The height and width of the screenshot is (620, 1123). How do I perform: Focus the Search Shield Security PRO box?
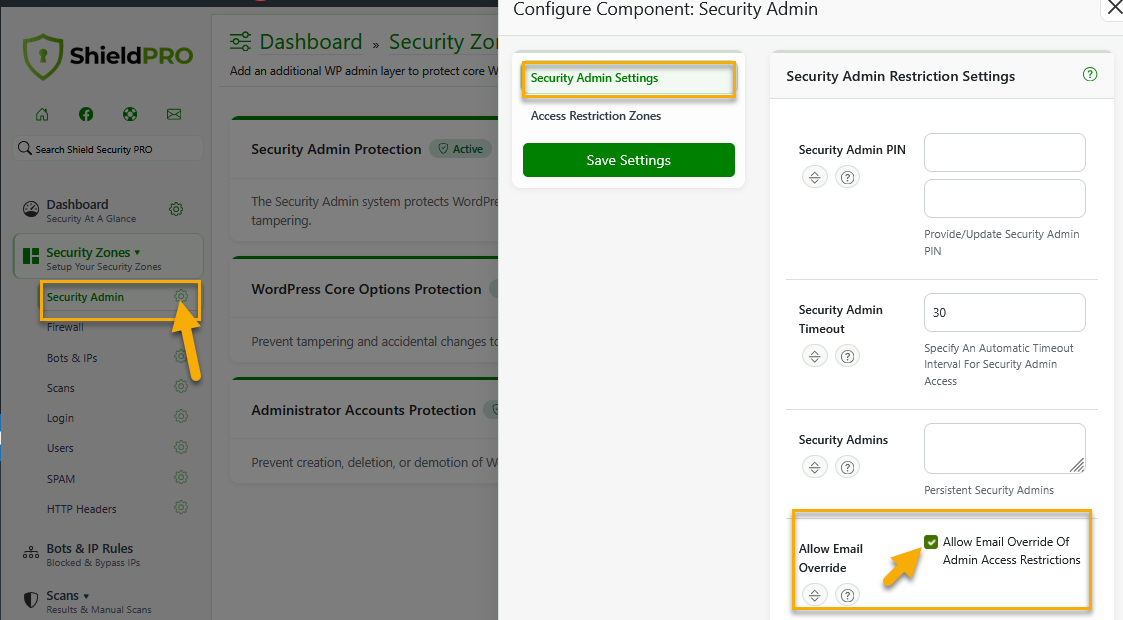tap(108, 149)
